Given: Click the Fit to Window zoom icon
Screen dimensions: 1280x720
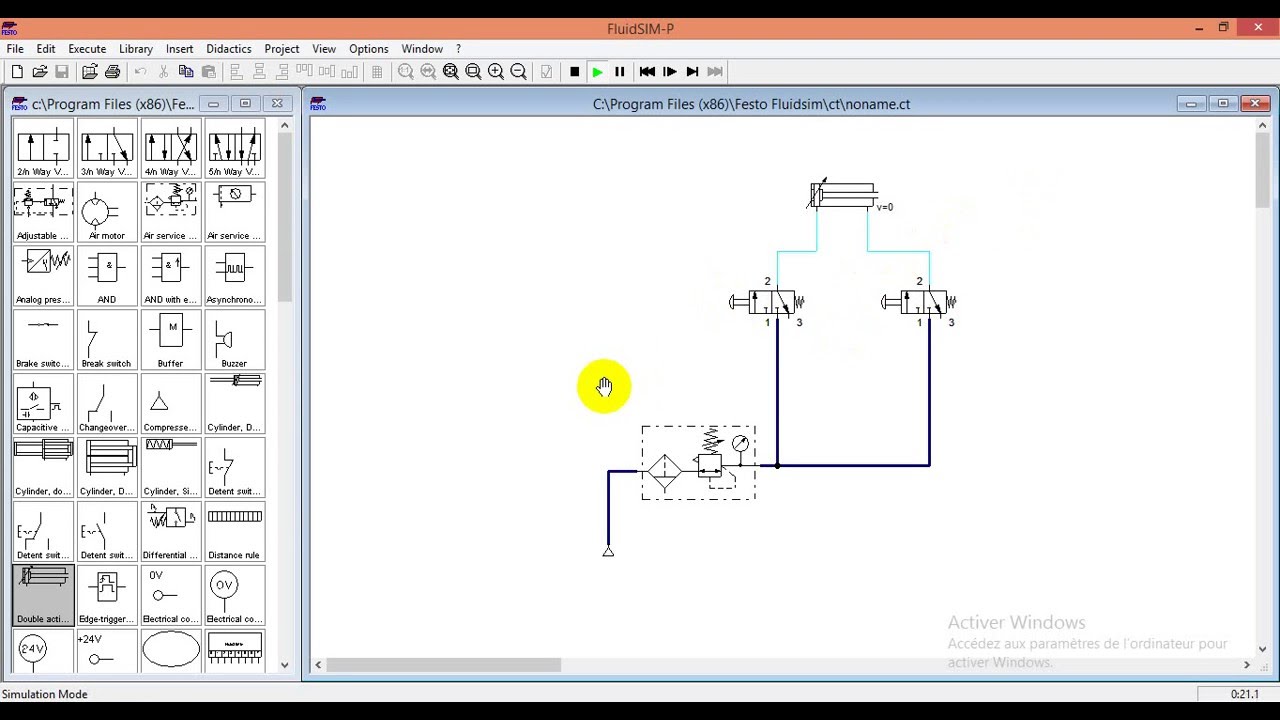Looking at the screenshot, I should click(x=451, y=72).
